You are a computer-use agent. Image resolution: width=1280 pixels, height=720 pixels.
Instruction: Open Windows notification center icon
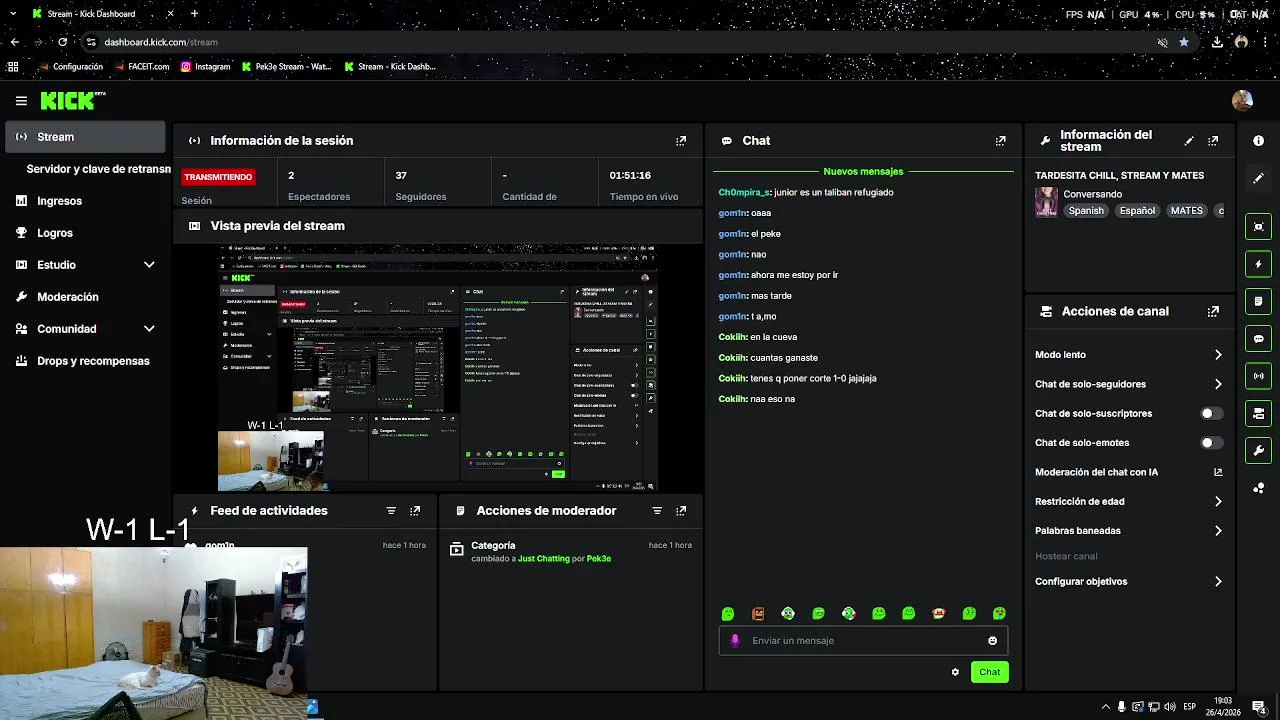tap(1259, 707)
